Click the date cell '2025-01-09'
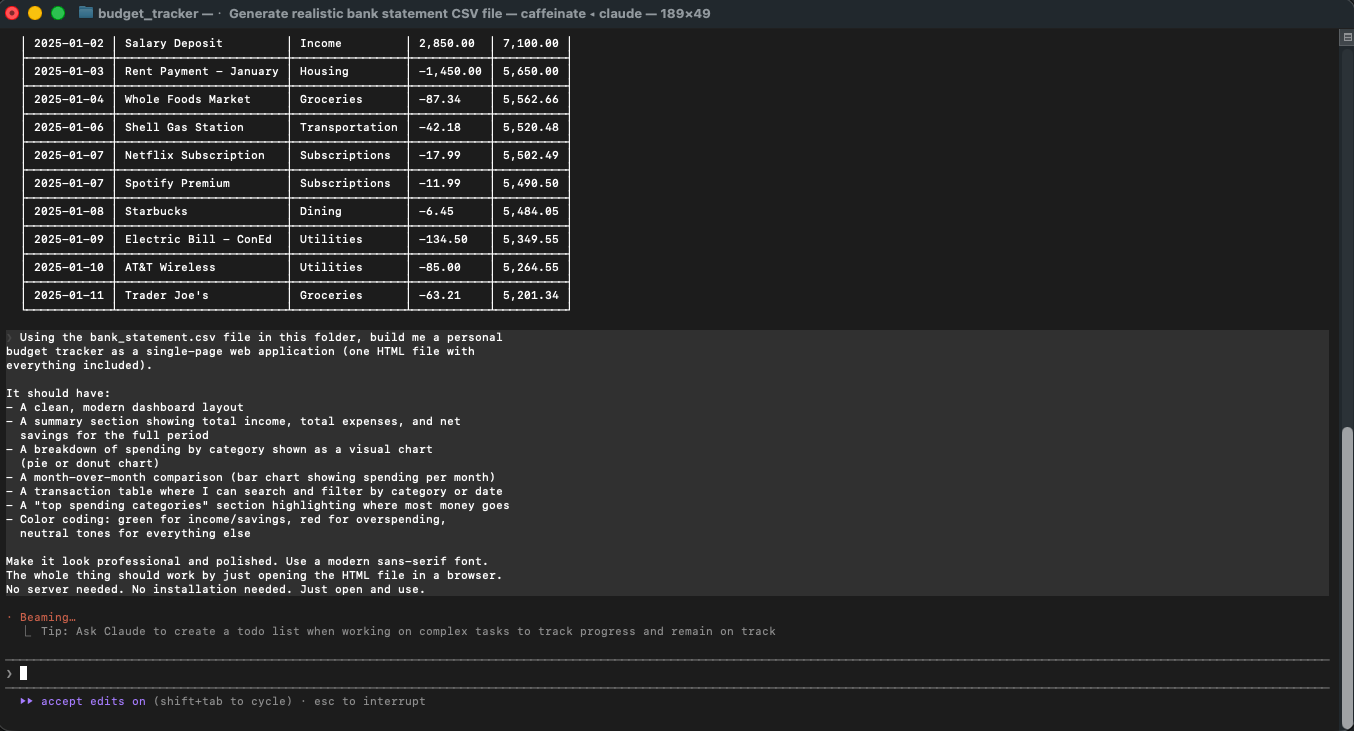 (69, 239)
